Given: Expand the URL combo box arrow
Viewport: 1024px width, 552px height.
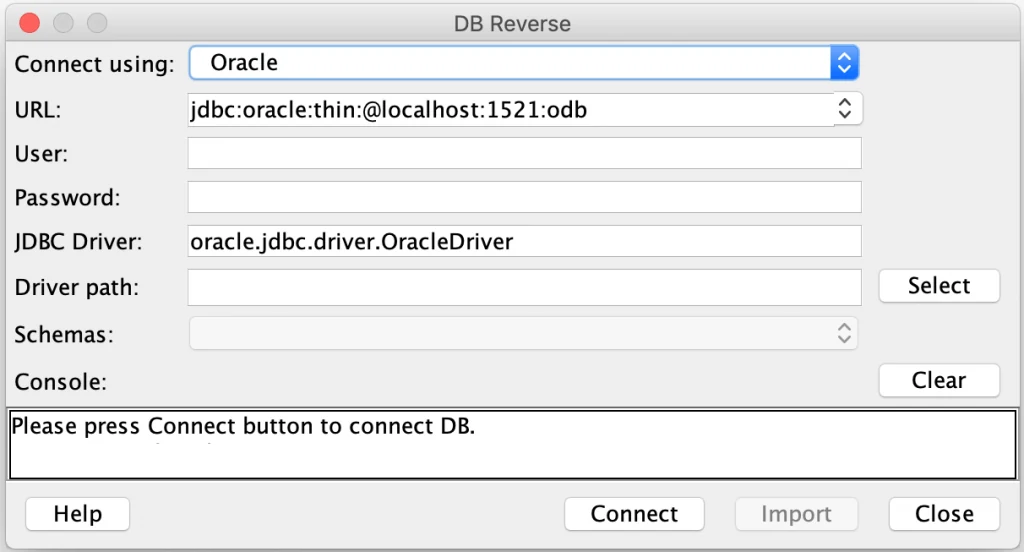Looking at the screenshot, I should point(845,108).
